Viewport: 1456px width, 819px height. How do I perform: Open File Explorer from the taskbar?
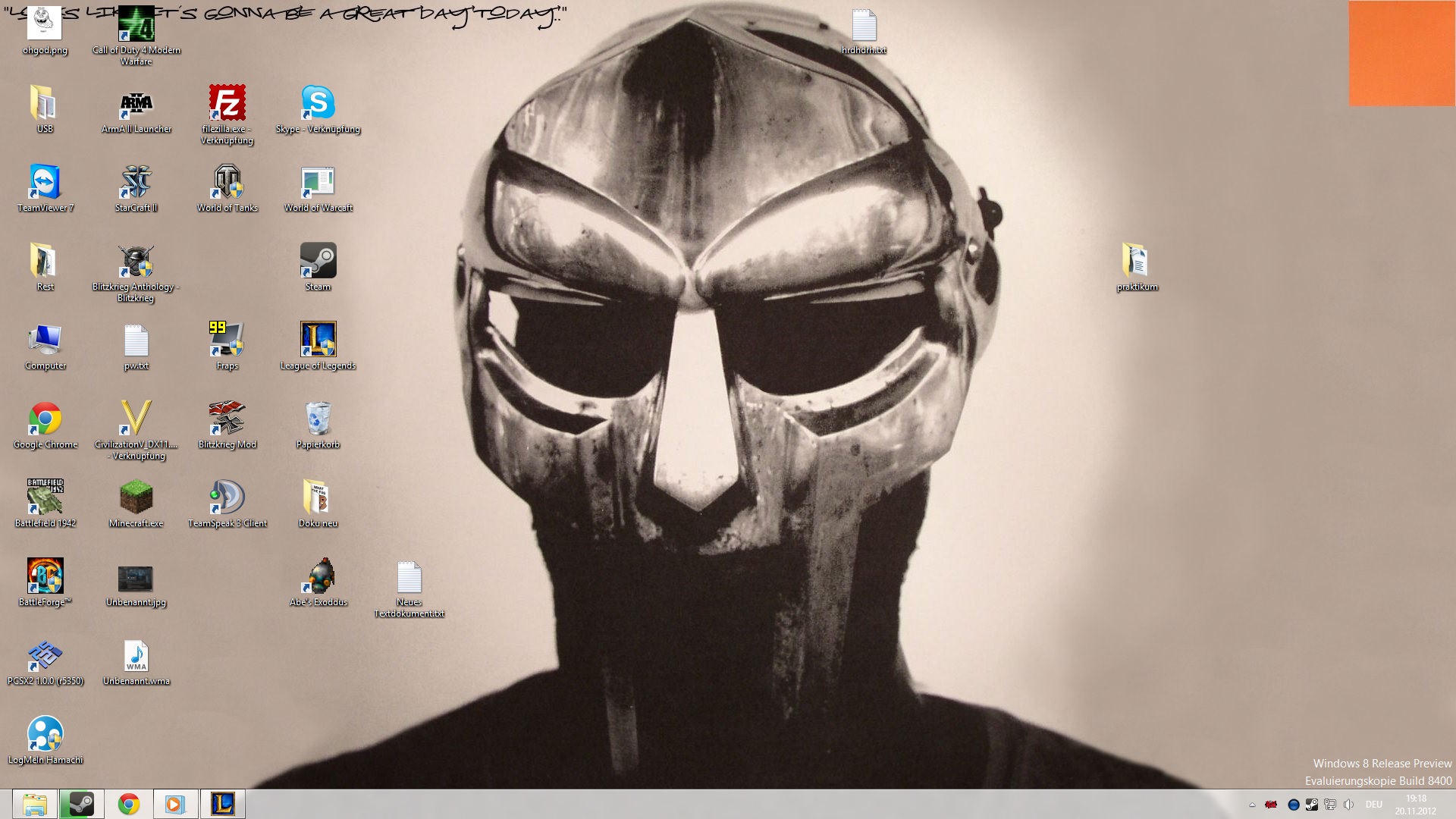(x=35, y=804)
